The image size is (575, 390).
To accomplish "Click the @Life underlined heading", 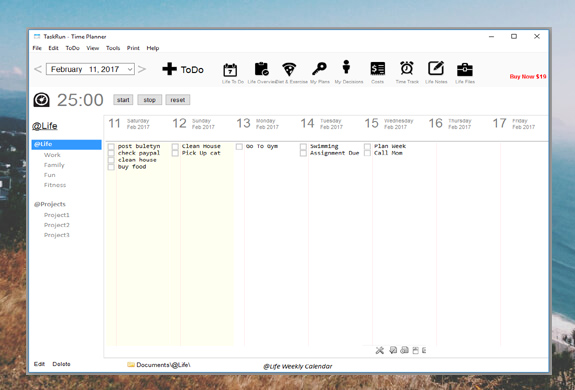I will point(45,126).
